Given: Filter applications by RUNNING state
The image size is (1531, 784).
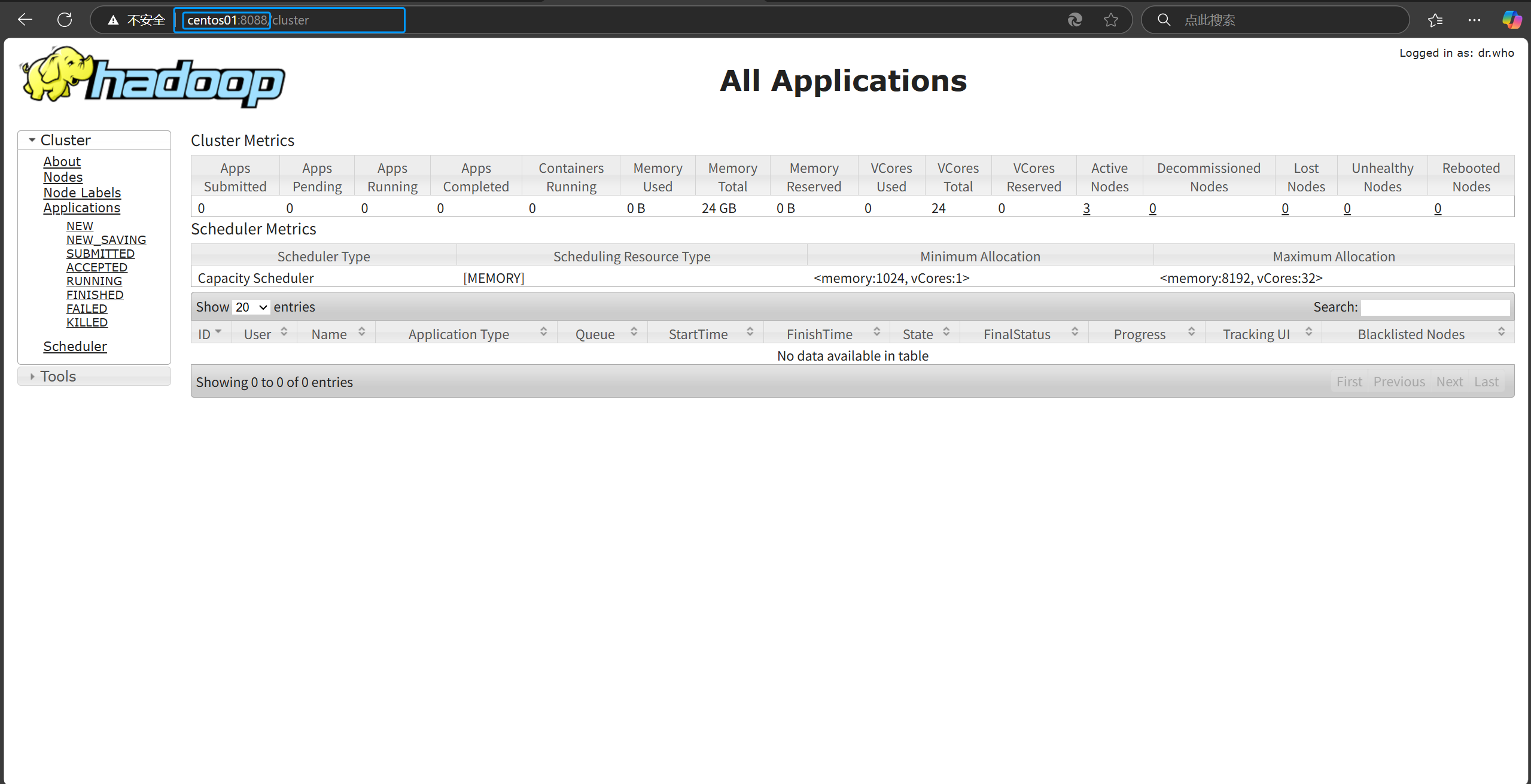Looking at the screenshot, I should (94, 281).
